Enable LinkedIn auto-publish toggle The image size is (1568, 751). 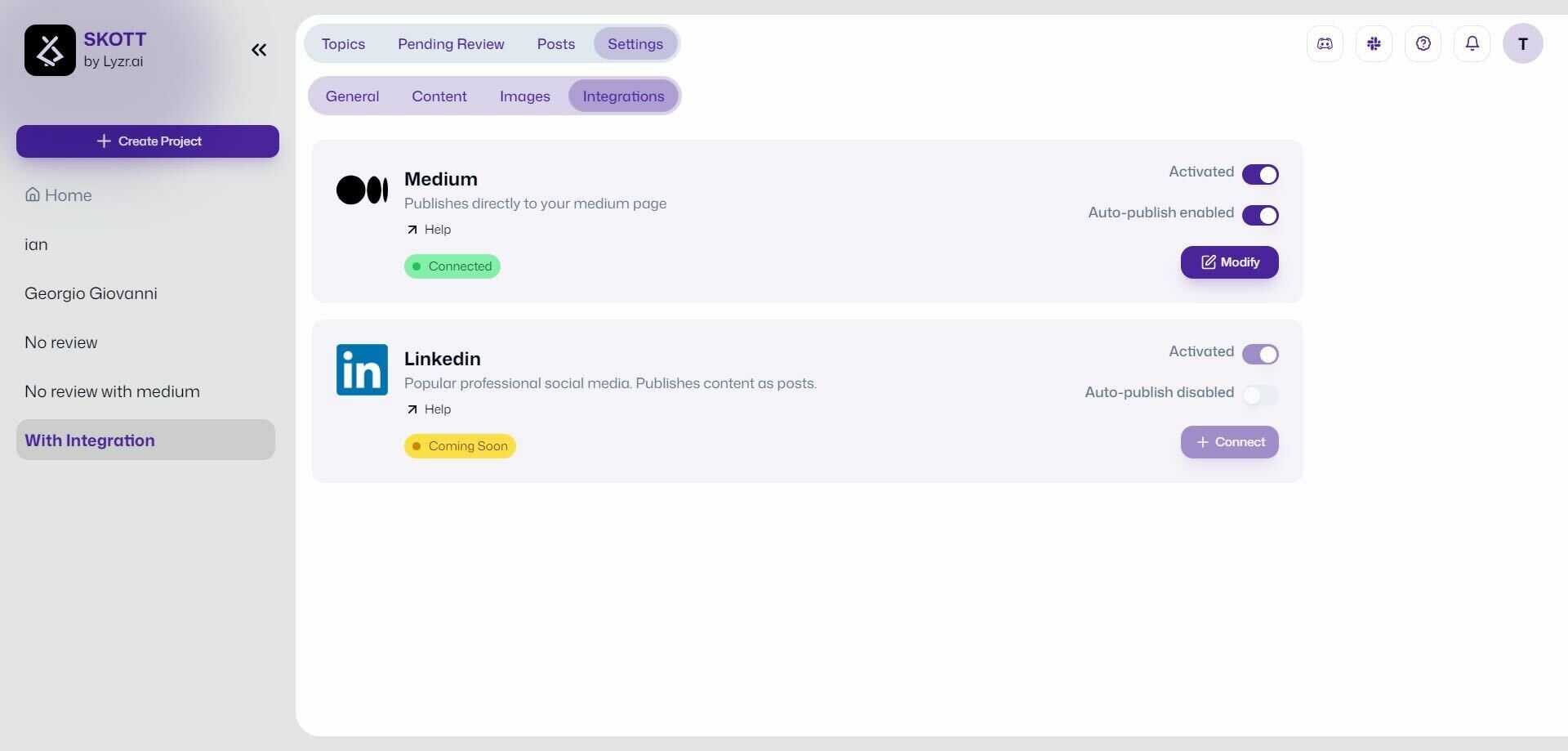pos(1260,395)
